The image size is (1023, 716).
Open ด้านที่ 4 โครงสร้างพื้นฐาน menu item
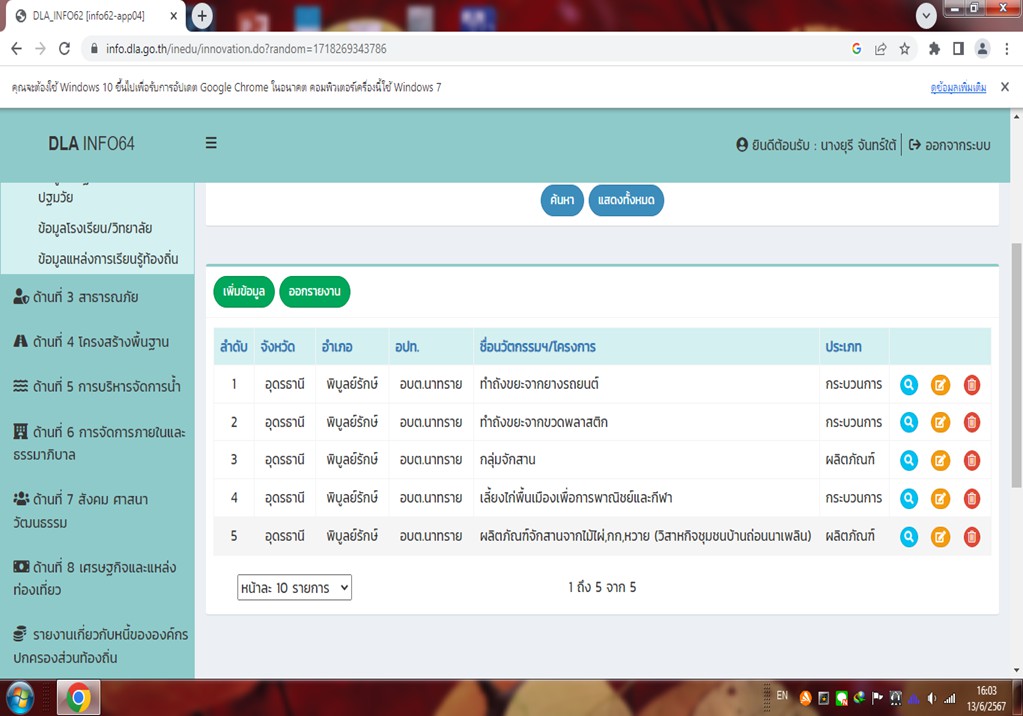(x=92, y=342)
